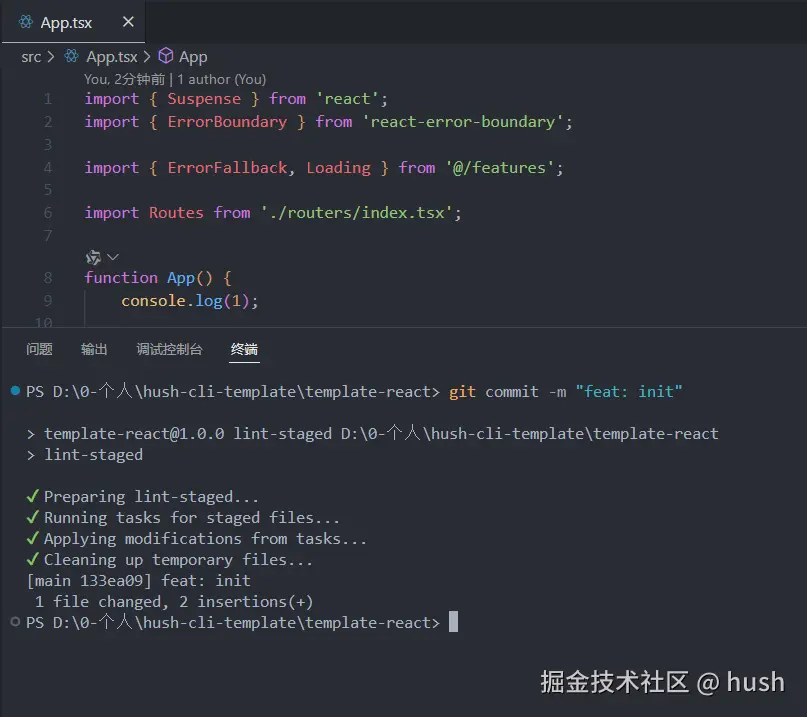Select App in the breadcrumb bar
Viewport: 807px width, 717px height.
coord(194,57)
